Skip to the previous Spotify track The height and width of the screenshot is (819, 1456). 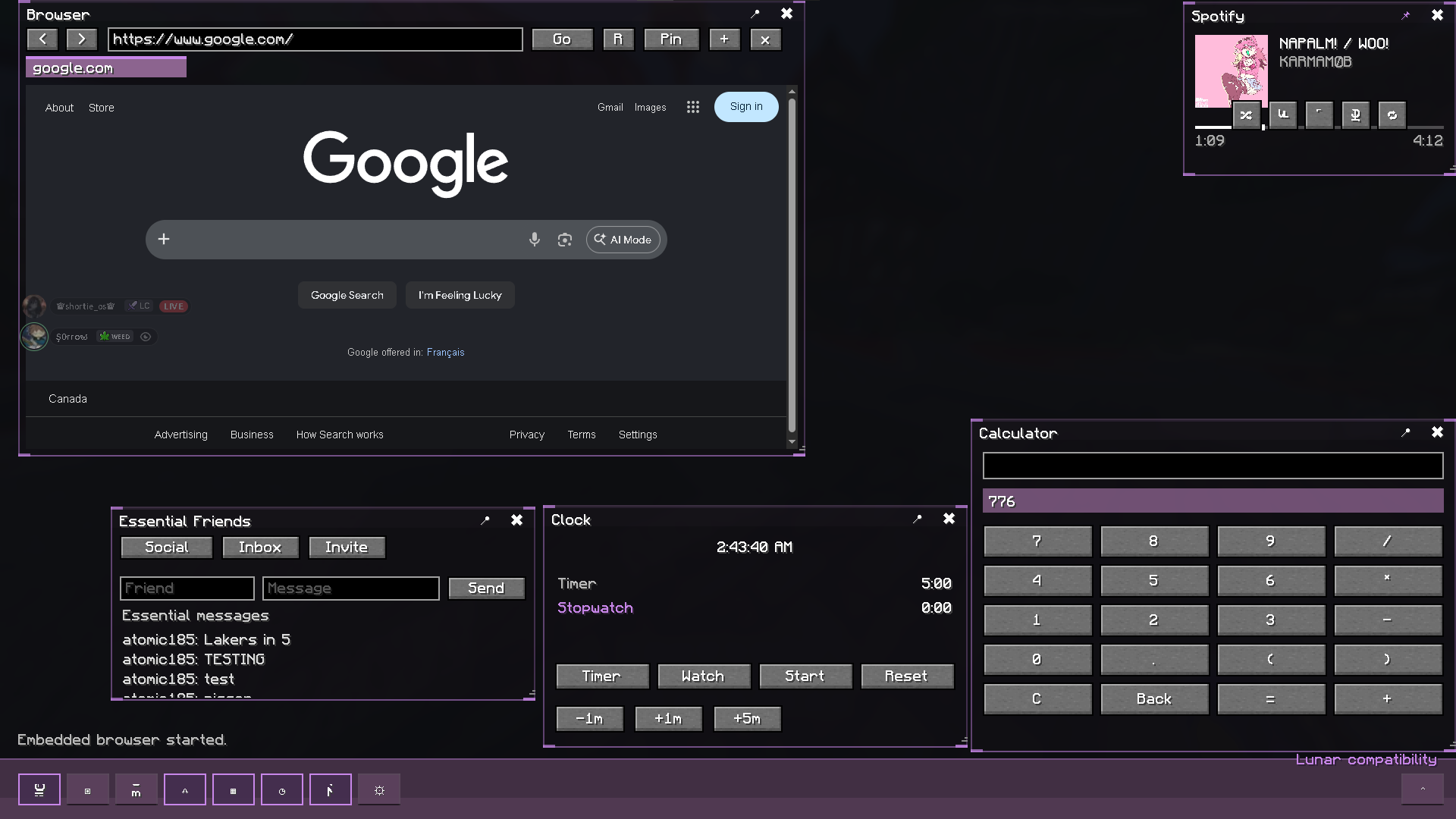click(1282, 115)
